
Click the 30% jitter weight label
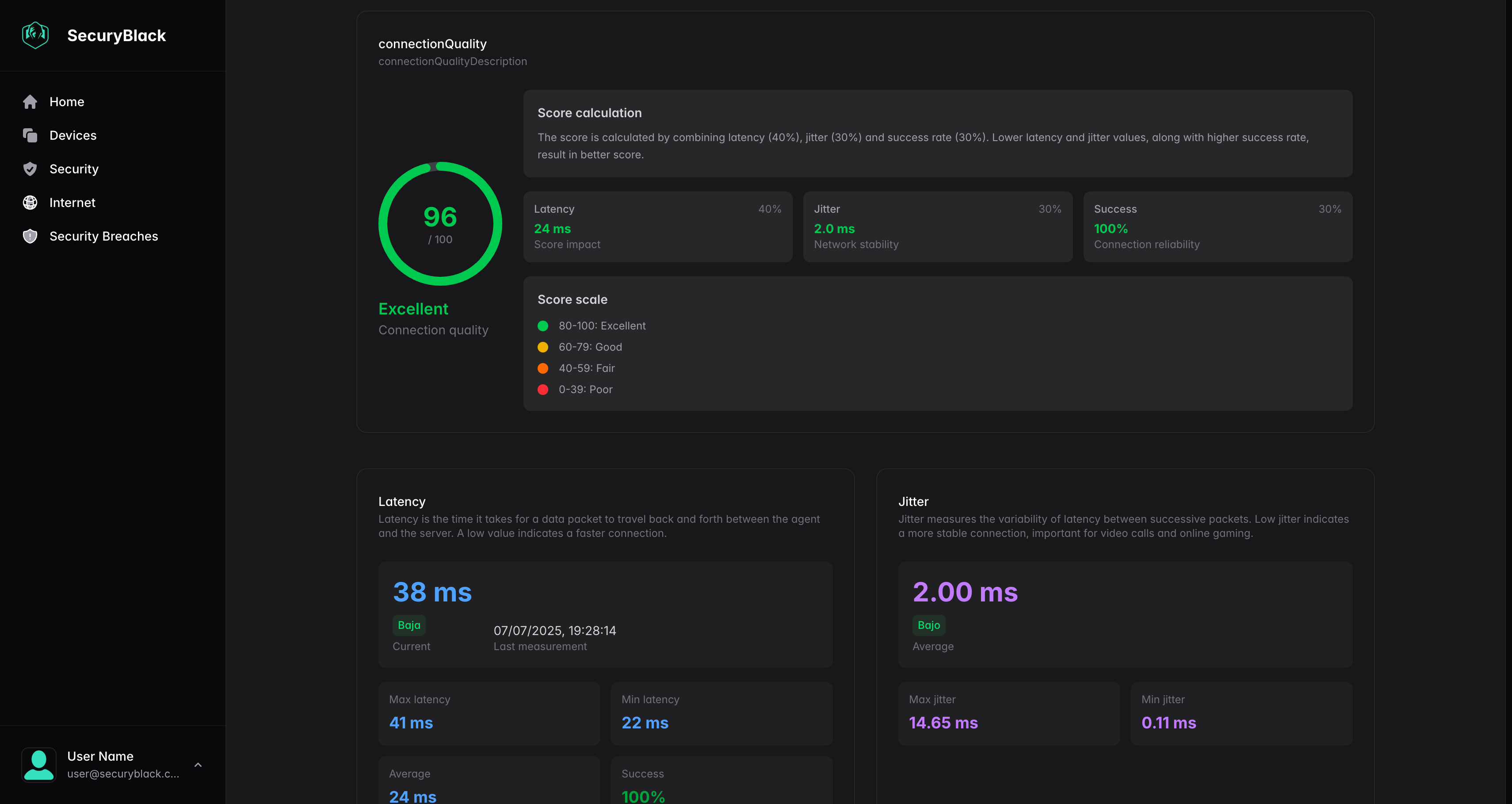pyautogui.click(x=1050, y=209)
